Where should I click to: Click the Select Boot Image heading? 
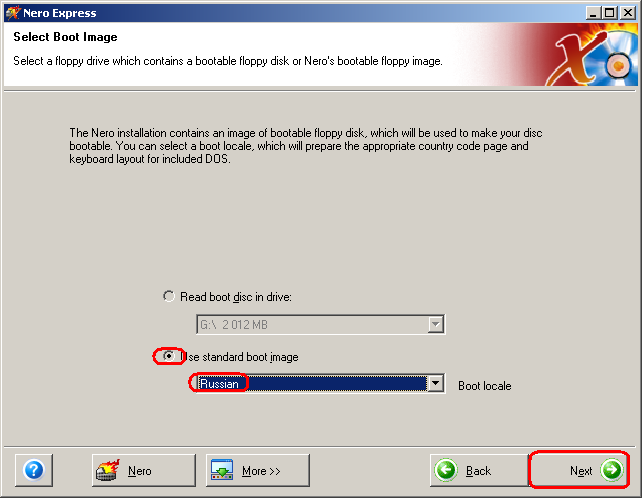[x=65, y=37]
